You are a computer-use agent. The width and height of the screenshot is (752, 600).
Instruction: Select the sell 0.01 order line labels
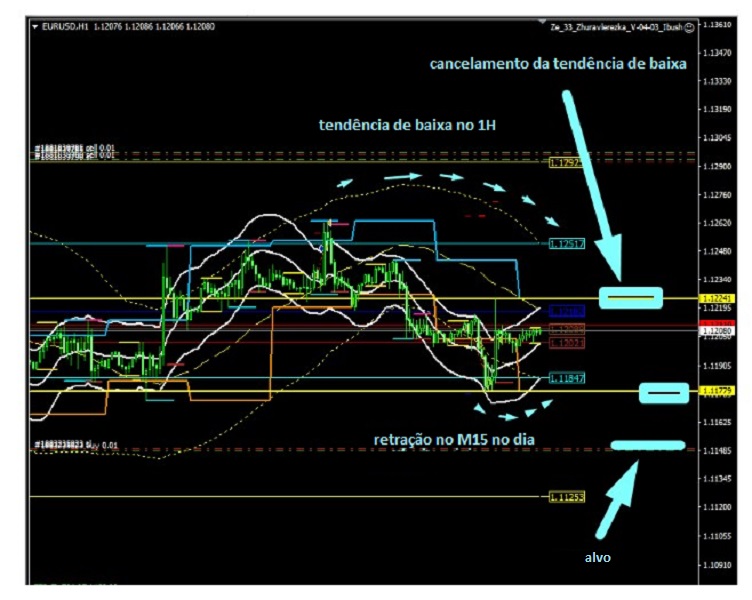point(75,152)
